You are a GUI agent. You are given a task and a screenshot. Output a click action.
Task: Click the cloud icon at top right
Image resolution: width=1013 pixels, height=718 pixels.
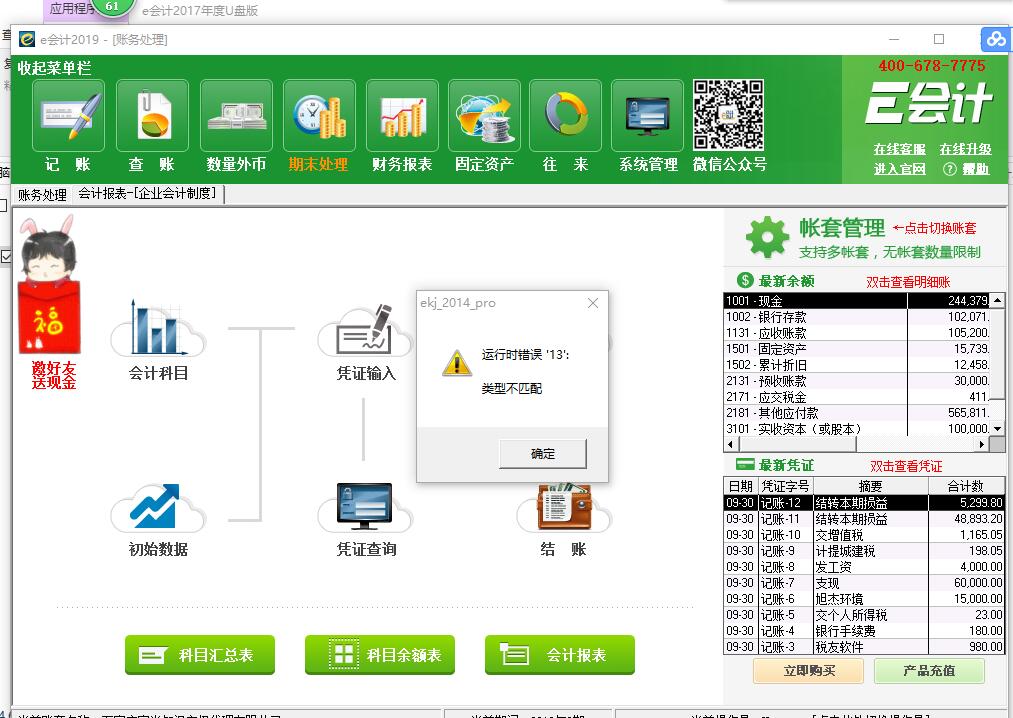[996, 39]
